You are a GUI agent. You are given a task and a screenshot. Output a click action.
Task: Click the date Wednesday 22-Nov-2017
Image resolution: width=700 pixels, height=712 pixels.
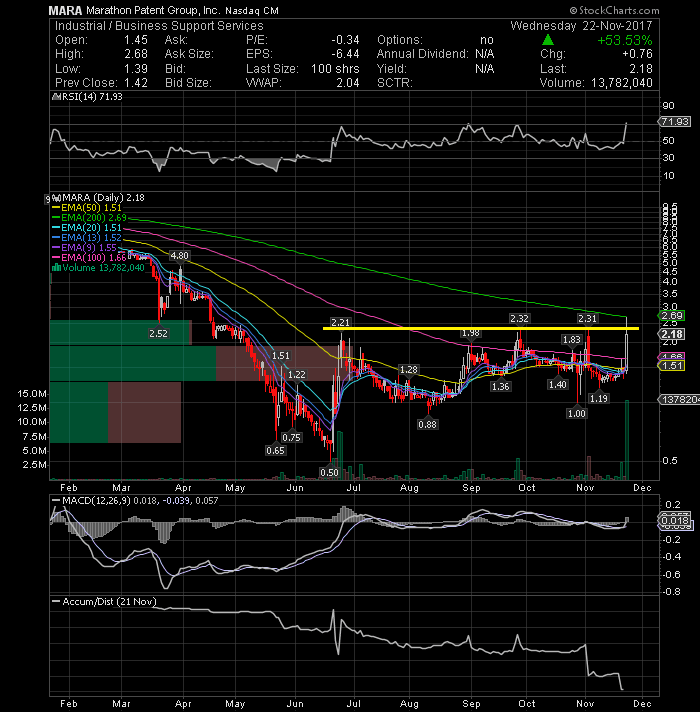click(581, 26)
